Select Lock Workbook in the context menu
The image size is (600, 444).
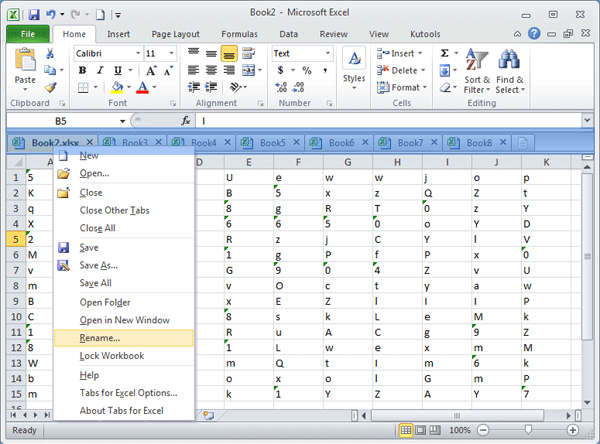(x=112, y=356)
